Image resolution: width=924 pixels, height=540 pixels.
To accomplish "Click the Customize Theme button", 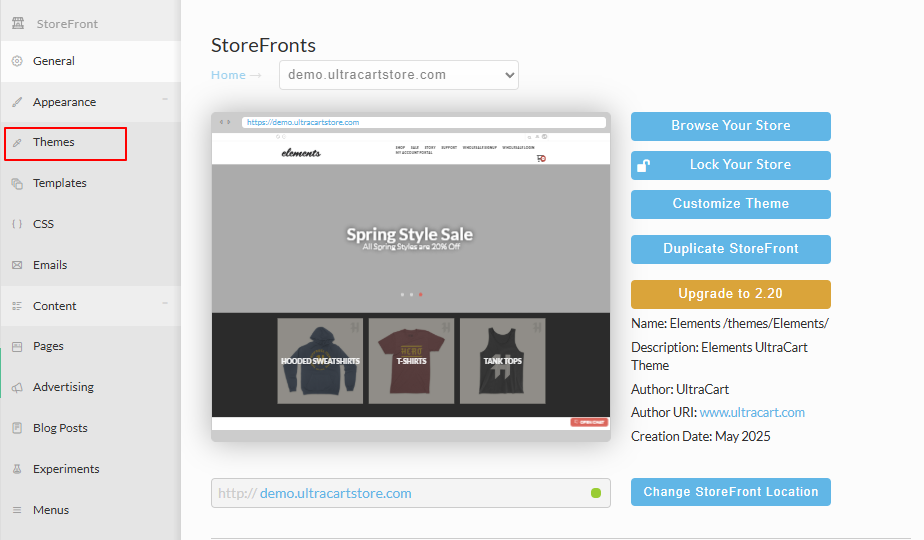I will click(x=731, y=204).
